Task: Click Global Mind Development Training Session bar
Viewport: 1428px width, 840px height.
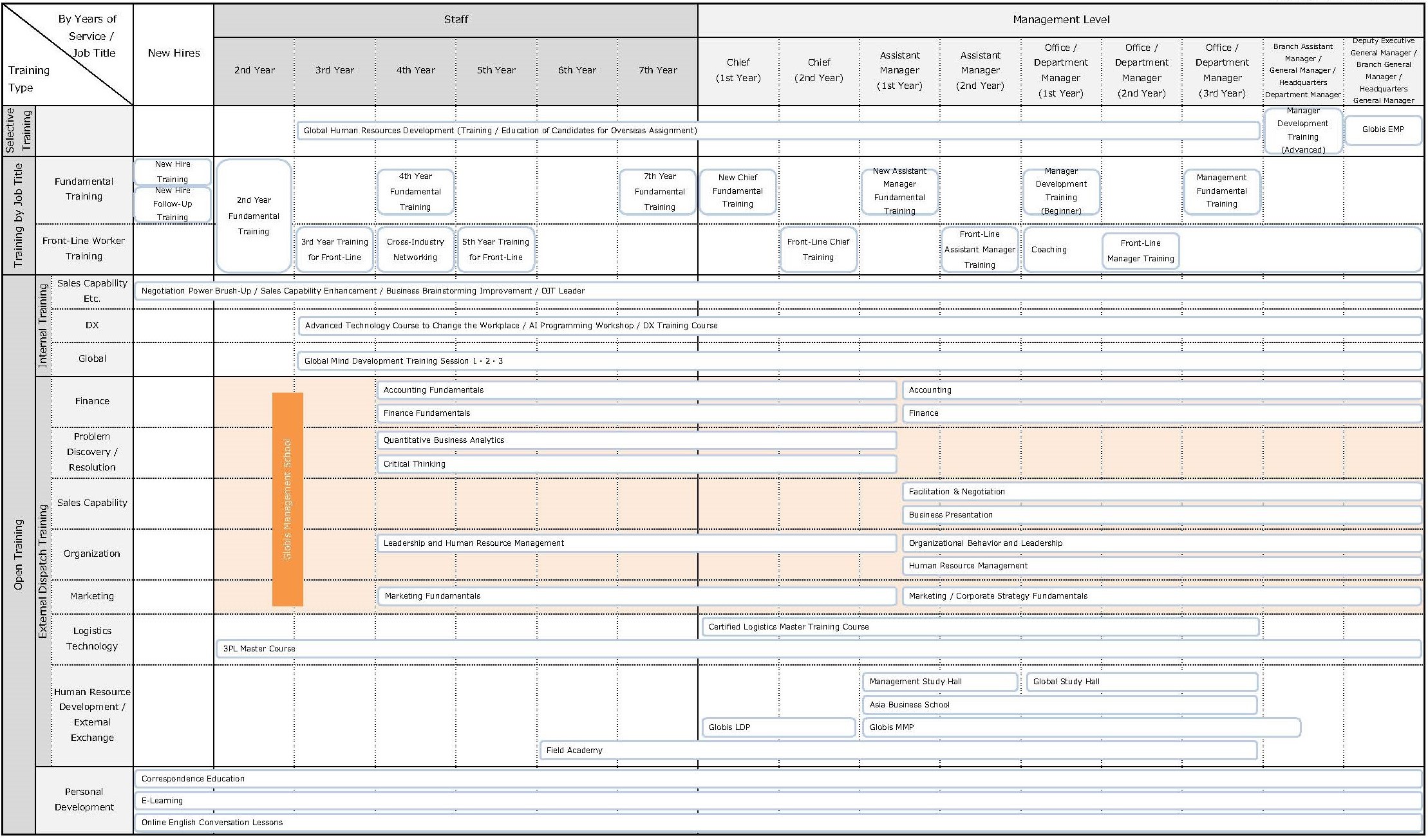Action: pyautogui.click(x=860, y=361)
